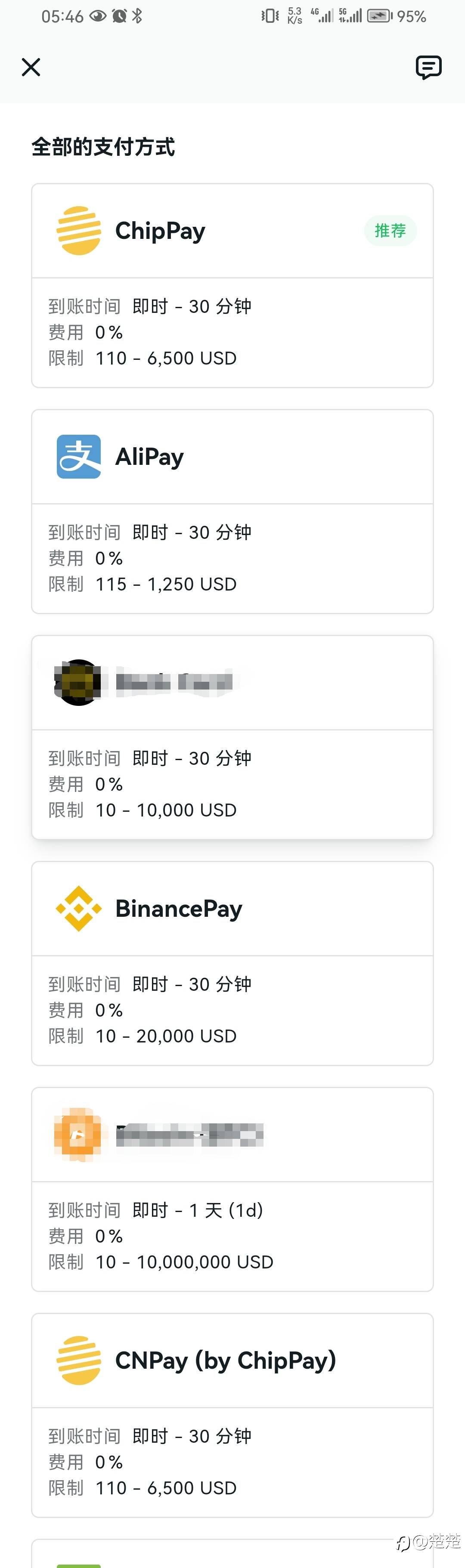Screen dimensions: 465x1568
Task: Tap the battery indicator in status bar
Action: [x=380, y=16]
